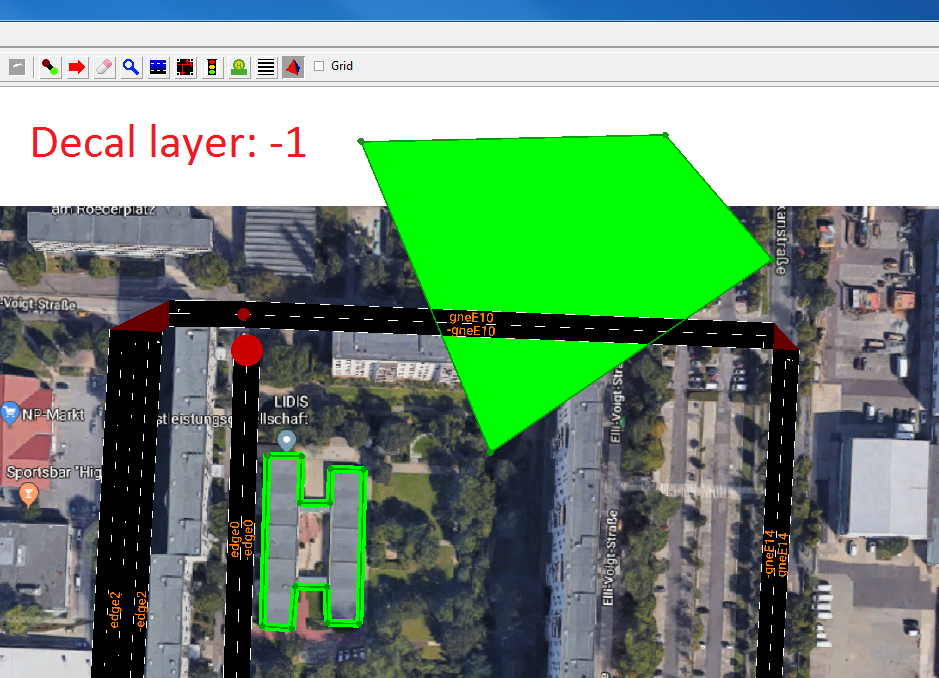The height and width of the screenshot is (678, 939).
Task: Click the highlighted polygon locate icon
Action: (x=292, y=67)
